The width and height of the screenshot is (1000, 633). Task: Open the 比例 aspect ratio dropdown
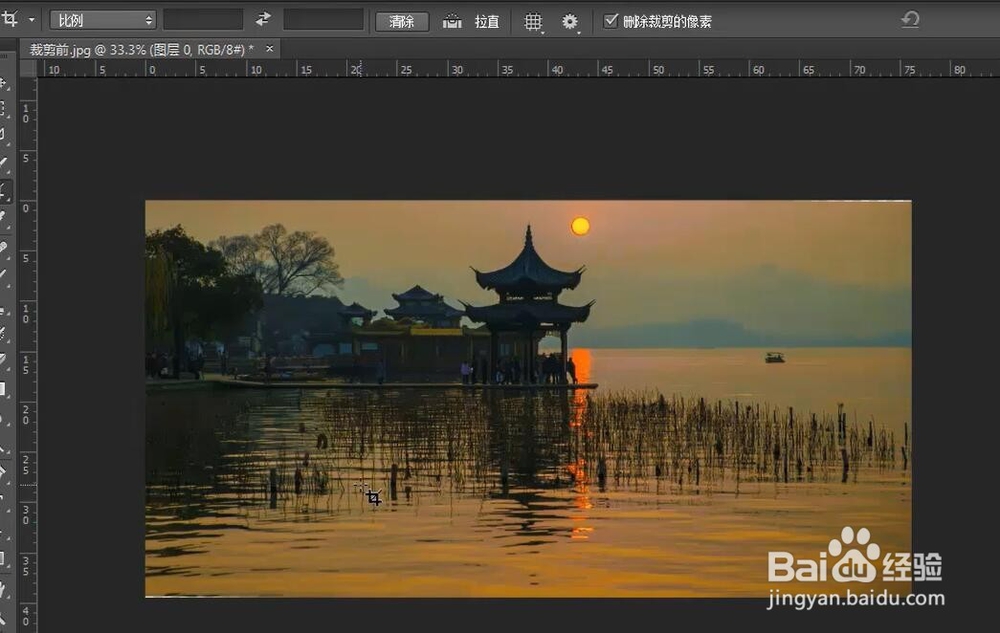click(103, 20)
